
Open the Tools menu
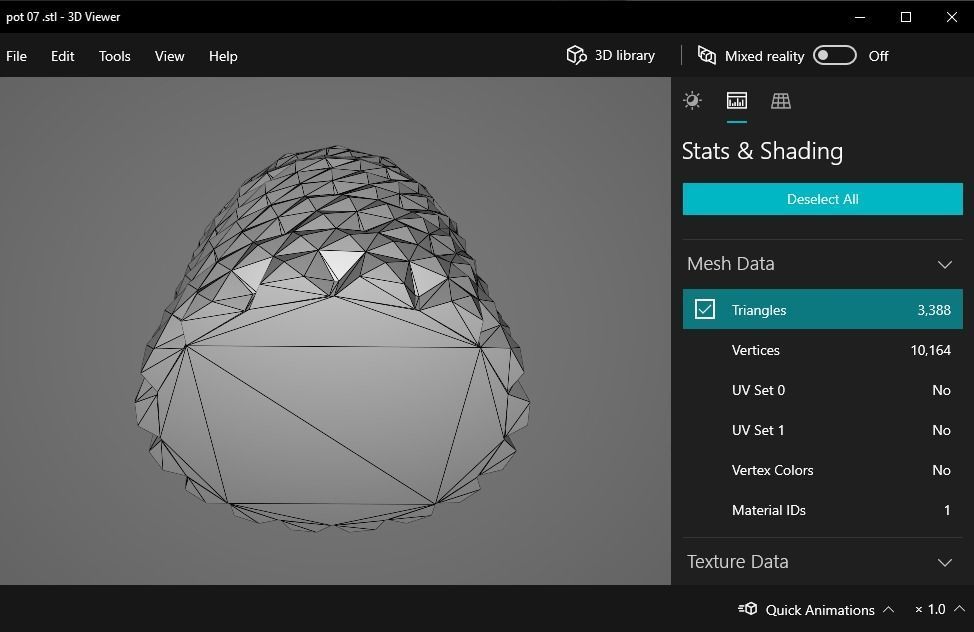(115, 56)
